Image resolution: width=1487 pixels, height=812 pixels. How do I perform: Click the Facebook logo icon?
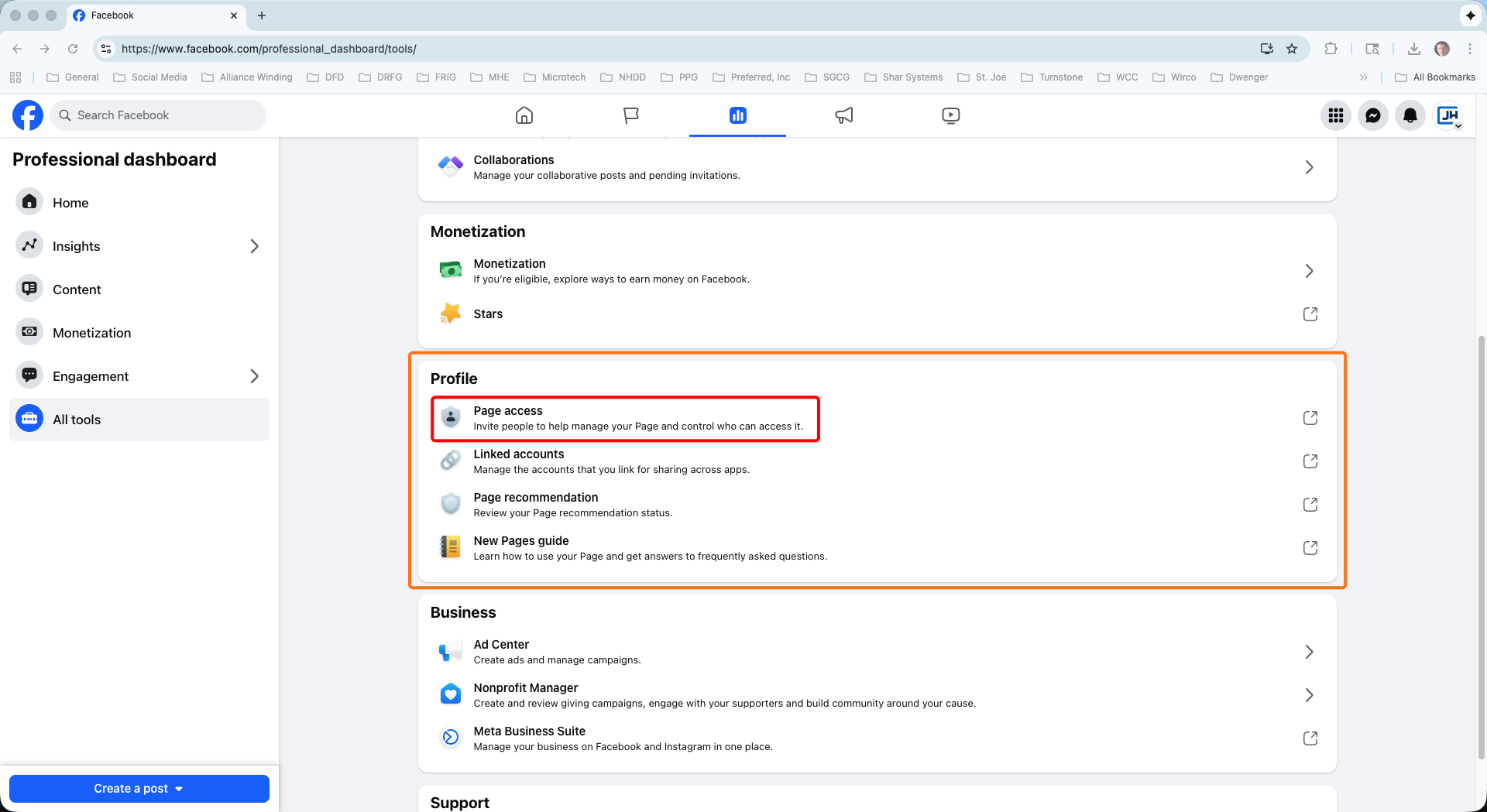pyautogui.click(x=28, y=115)
